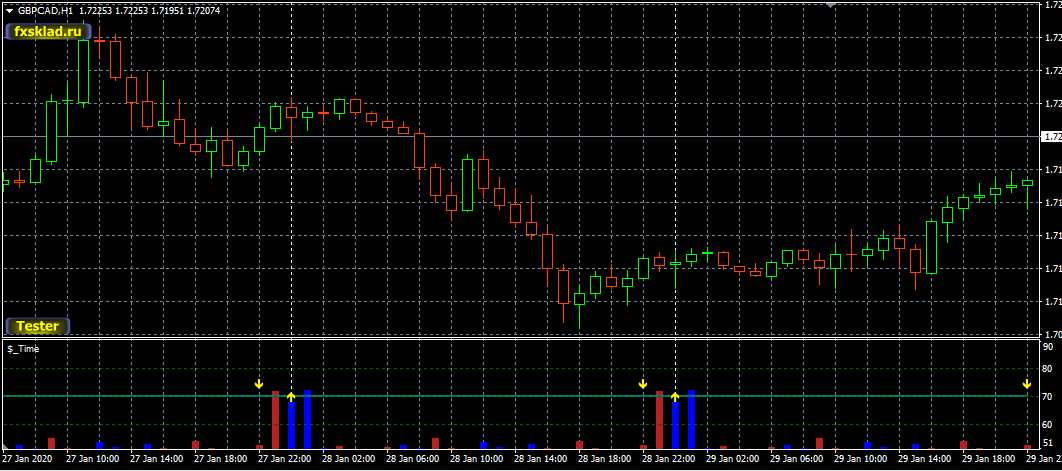Click the '29 Jan 02:00' time label

732,458
